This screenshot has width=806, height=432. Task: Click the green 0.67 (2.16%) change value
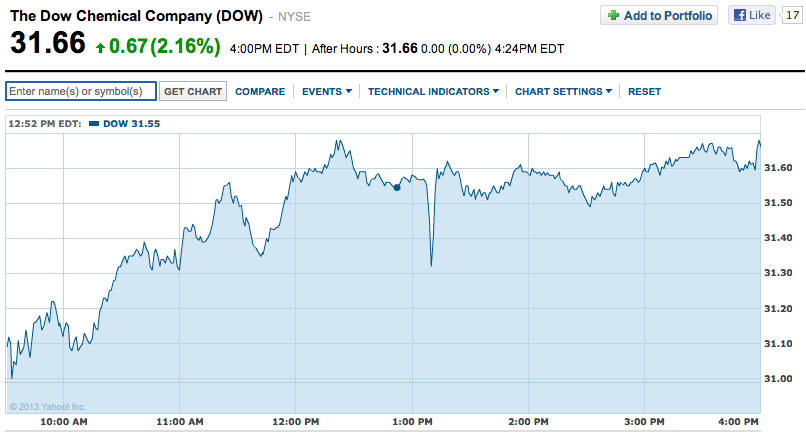[164, 46]
